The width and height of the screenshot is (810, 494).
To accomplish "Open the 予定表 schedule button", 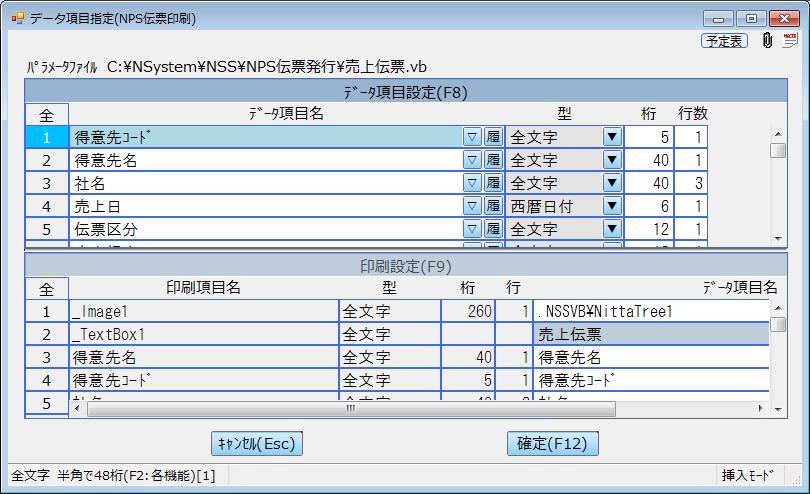I will coord(724,41).
